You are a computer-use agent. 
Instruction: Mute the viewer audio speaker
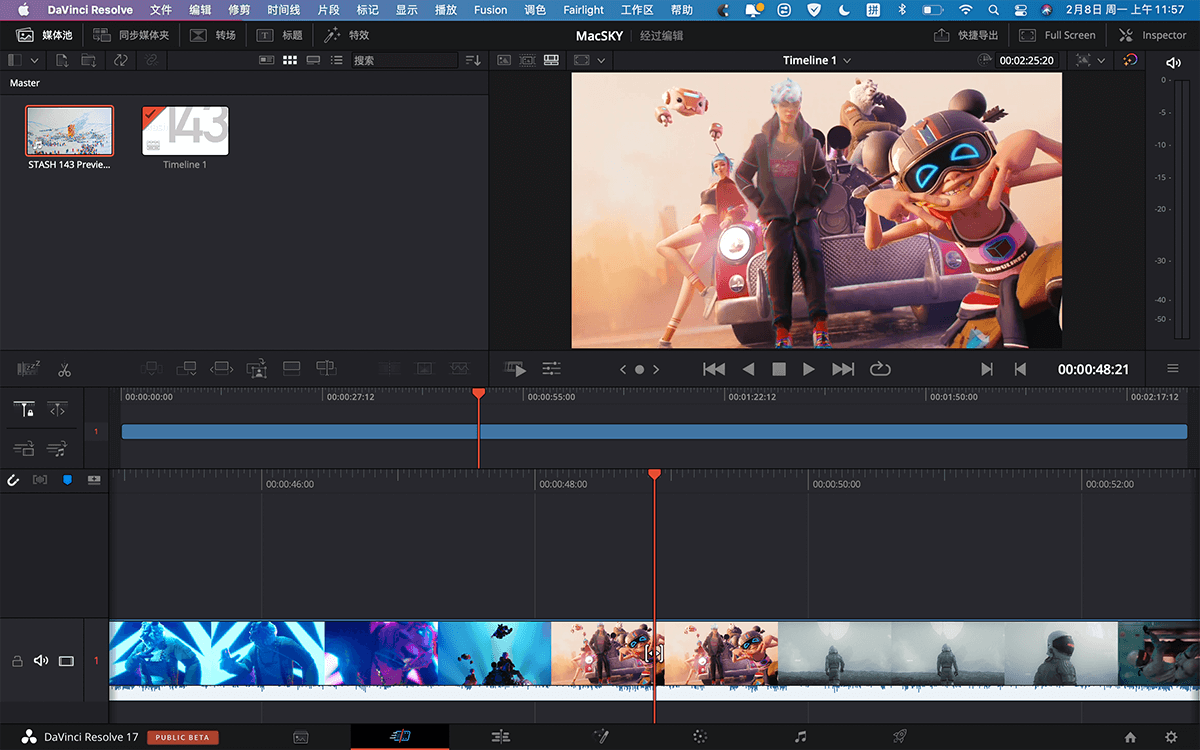pos(1173,62)
